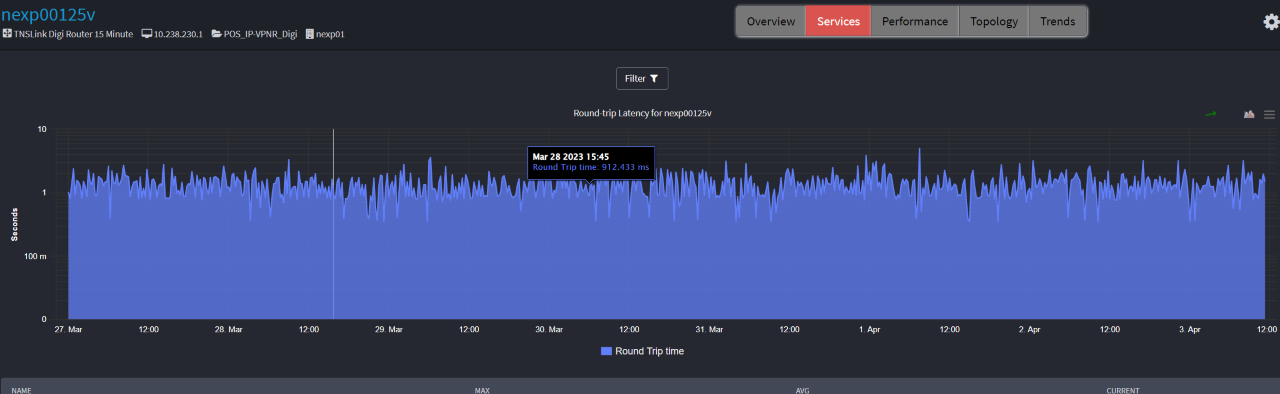Sort table by the AVG column header

(x=802, y=390)
